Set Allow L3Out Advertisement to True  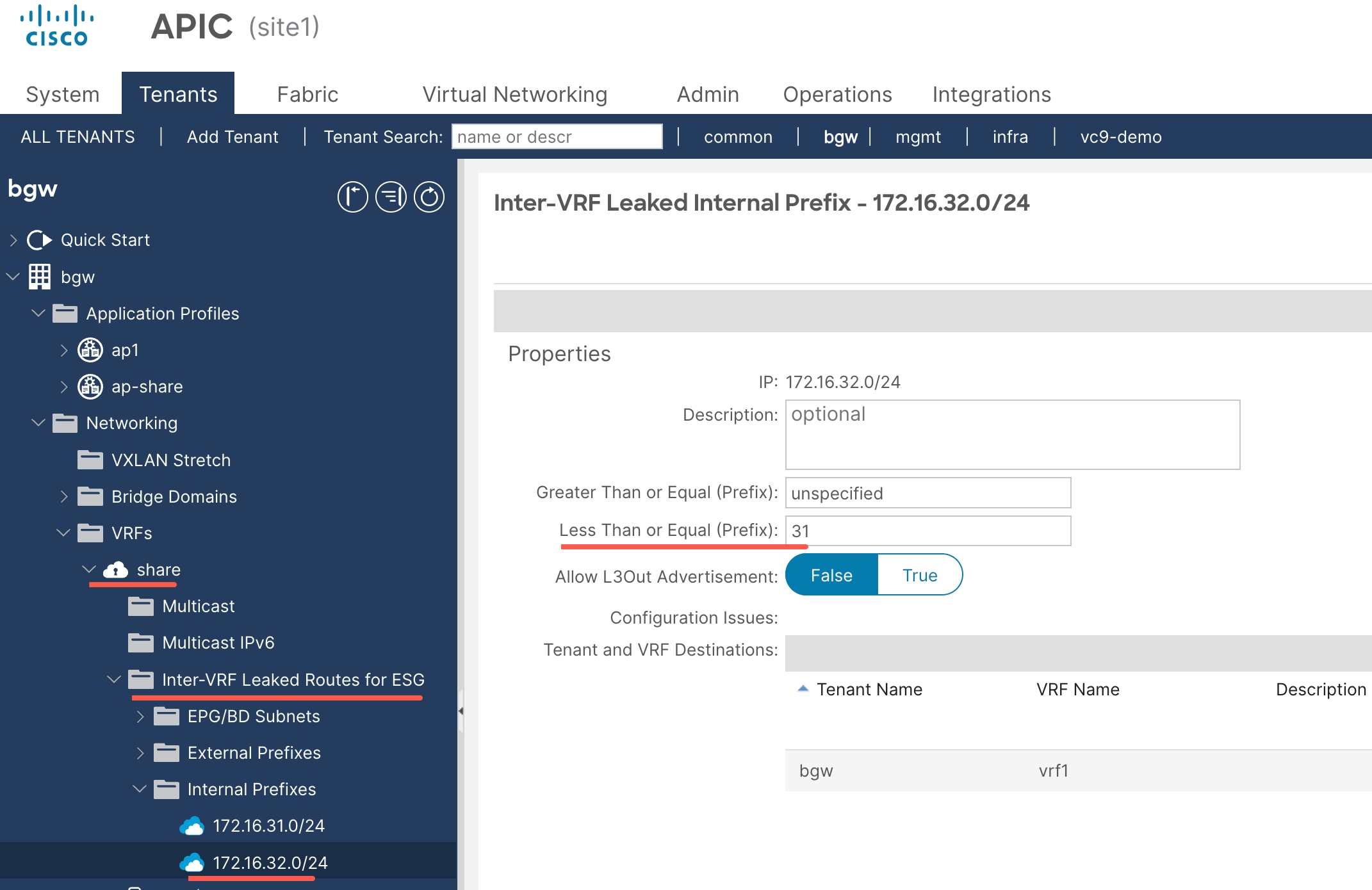(x=920, y=575)
